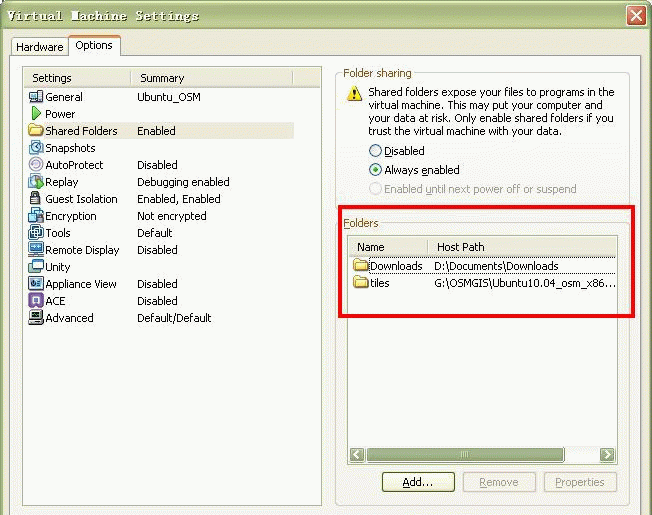Click the Remove button
This screenshot has width=652, height=515.
tap(499, 482)
